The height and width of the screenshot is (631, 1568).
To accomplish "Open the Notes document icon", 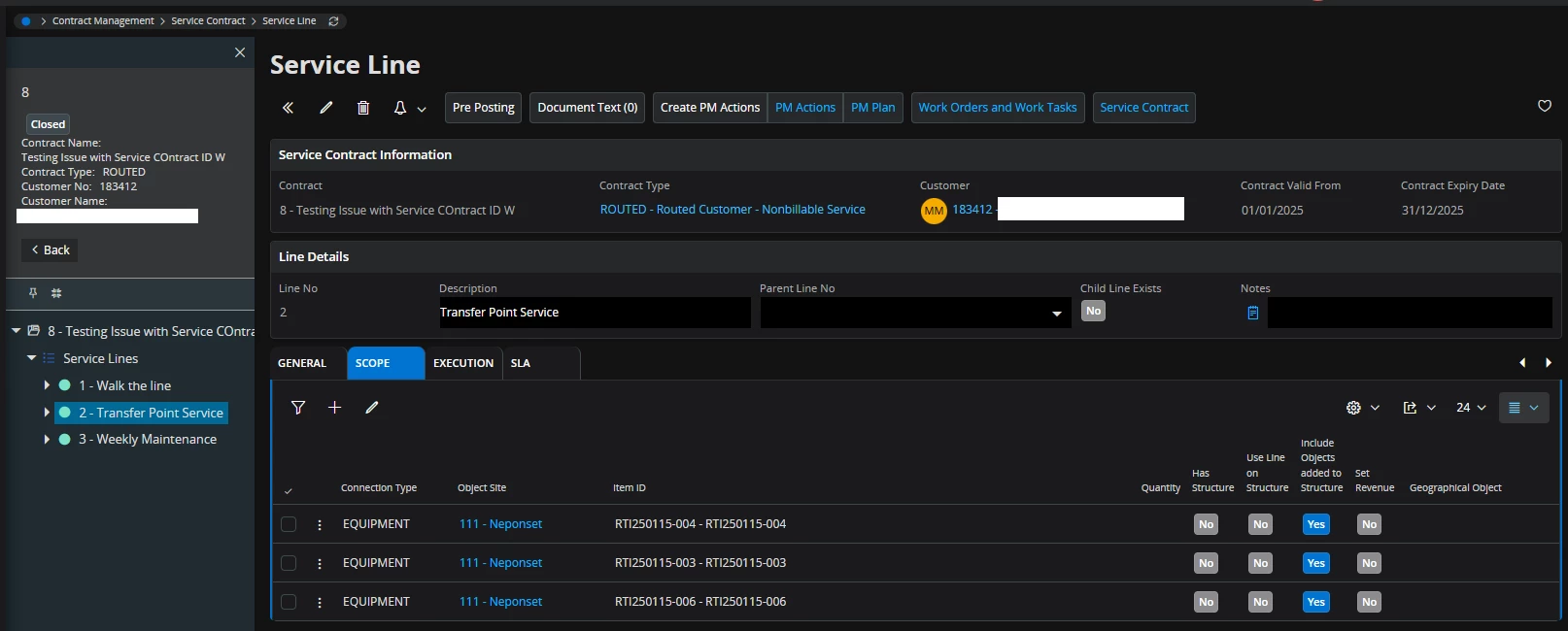I will [x=1252, y=313].
